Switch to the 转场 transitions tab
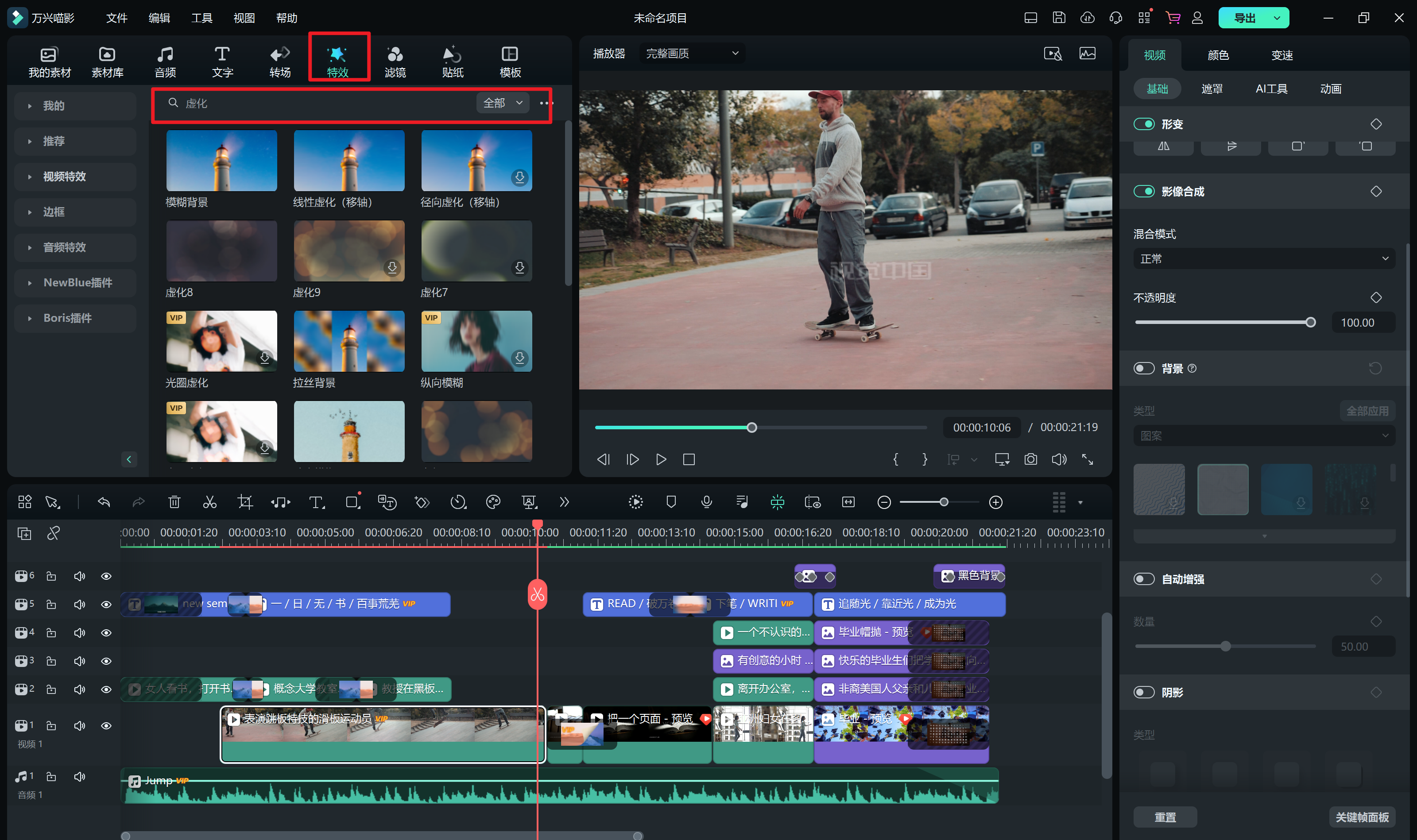Screen dimensions: 1417x840 280,61
